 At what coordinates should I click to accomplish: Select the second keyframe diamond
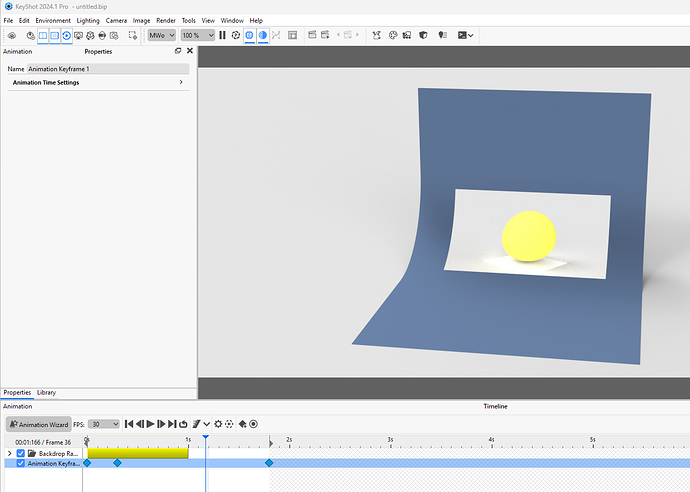(117, 463)
